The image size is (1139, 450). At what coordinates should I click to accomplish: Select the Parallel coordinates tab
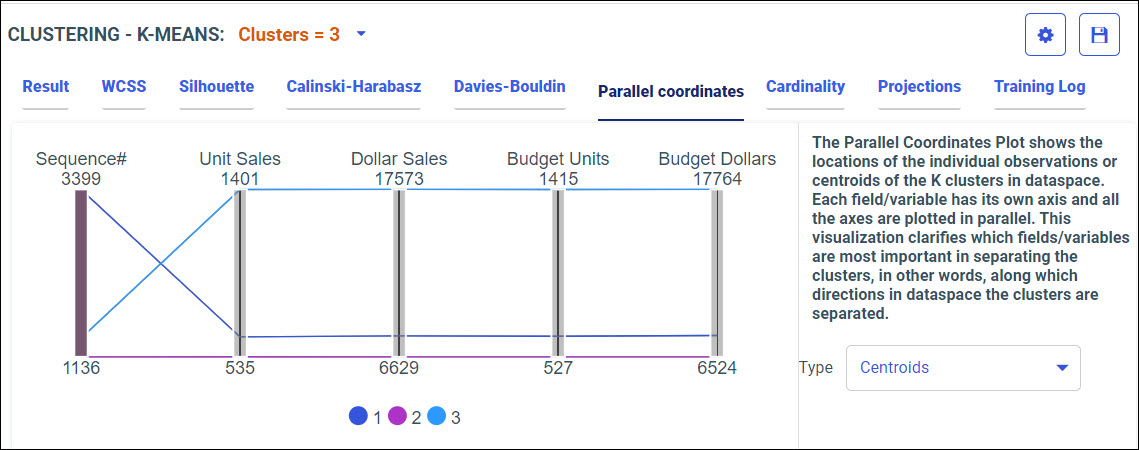point(670,92)
